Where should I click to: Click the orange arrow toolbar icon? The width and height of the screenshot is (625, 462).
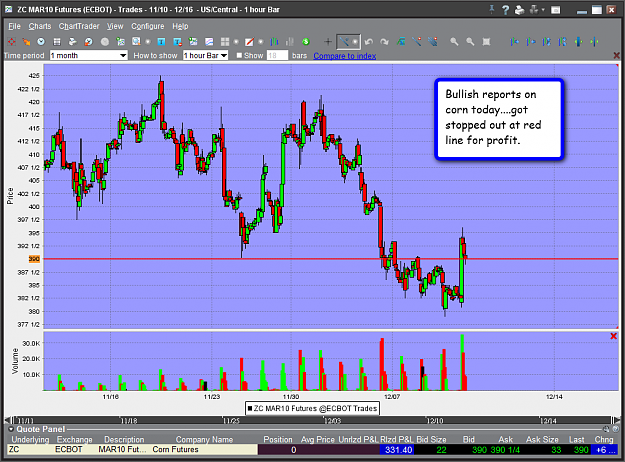pyautogui.click(x=26, y=41)
